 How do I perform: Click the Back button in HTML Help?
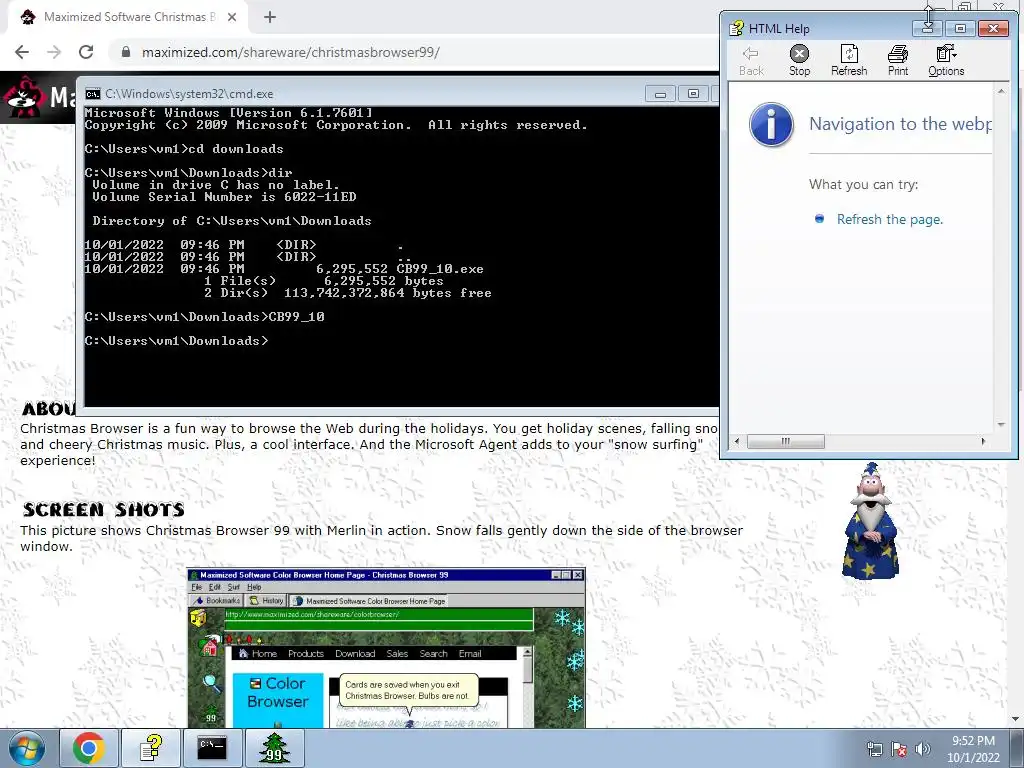[x=751, y=61]
